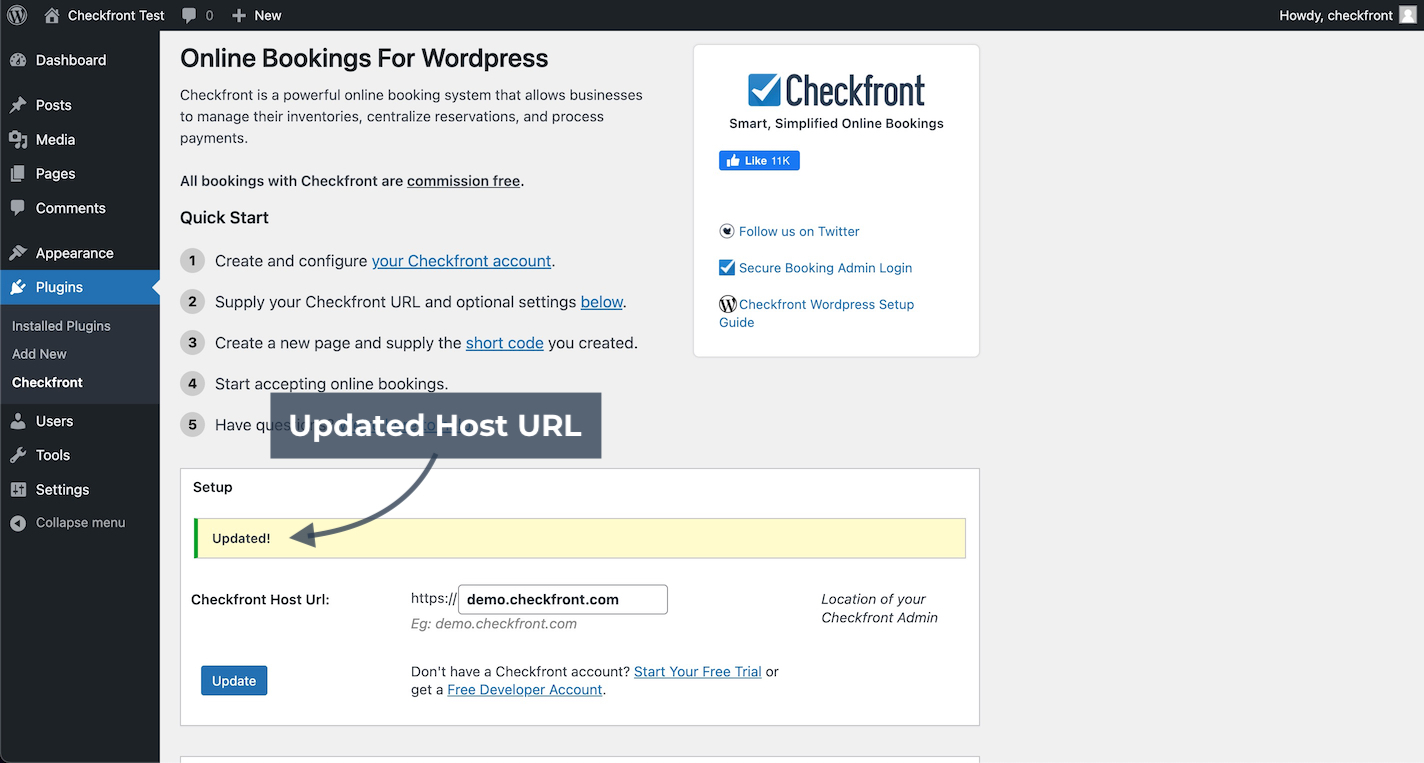
Task: Open Installed Plugins submenu item
Action: 61,326
